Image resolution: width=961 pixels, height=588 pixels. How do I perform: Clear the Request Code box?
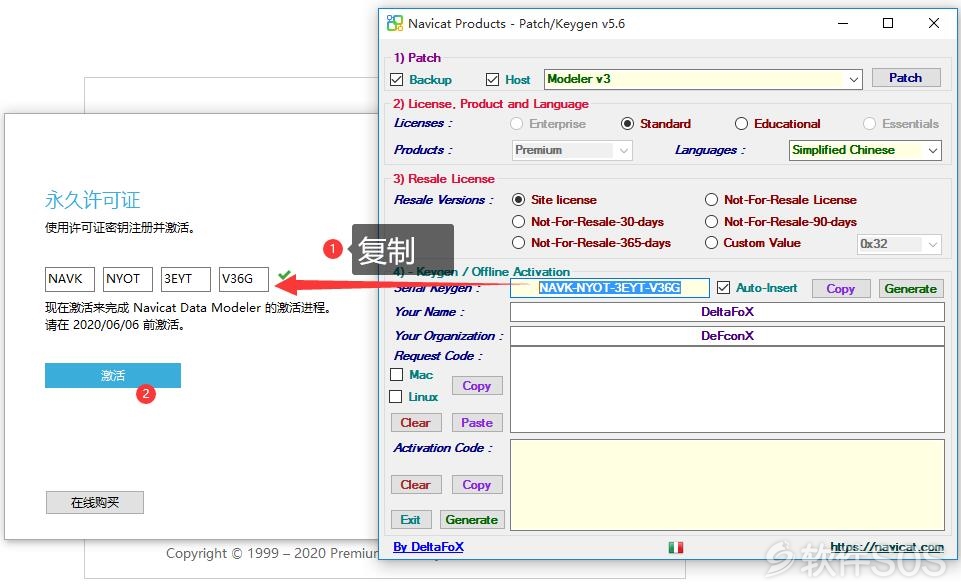click(x=416, y=422)
